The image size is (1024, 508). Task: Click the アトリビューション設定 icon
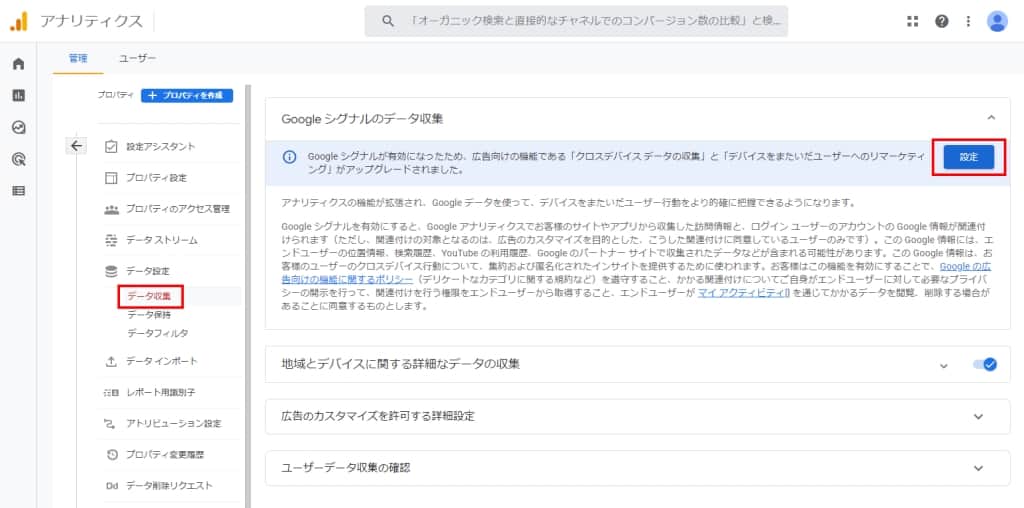[x=111, y=424]
